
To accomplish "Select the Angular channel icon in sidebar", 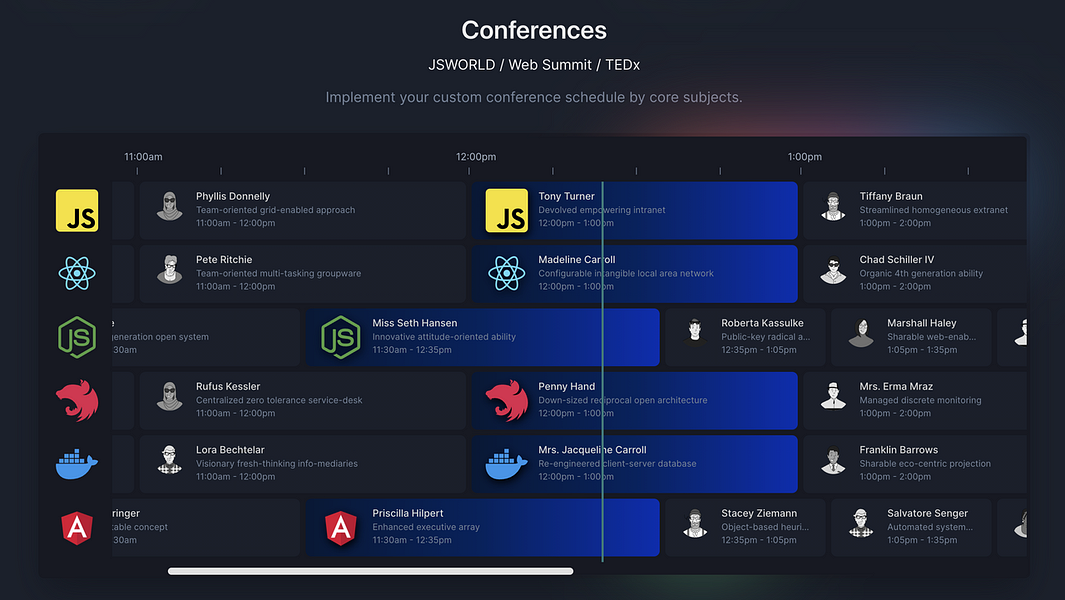I will [x=77, y=527].
